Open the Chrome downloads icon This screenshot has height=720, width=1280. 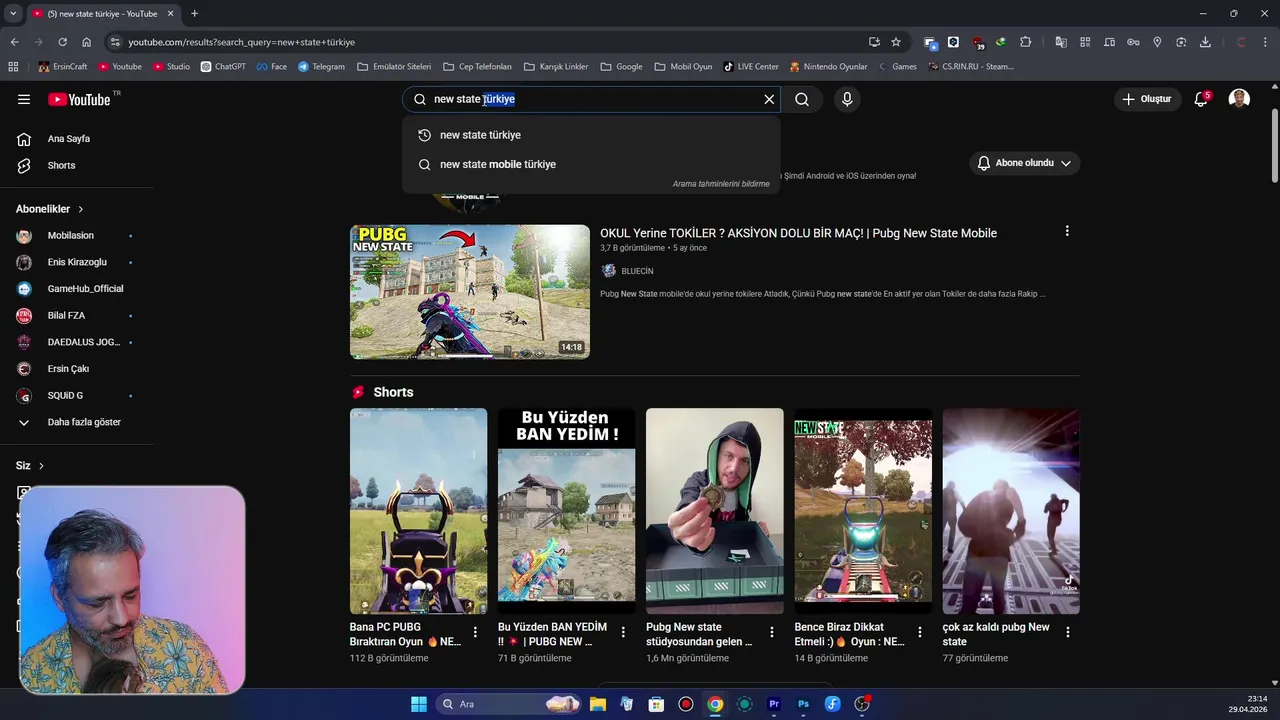(1205, 42)
